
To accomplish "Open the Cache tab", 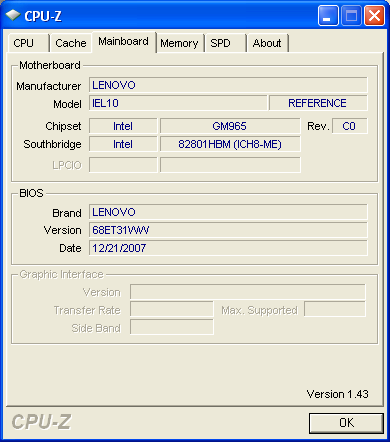I will coord(71,43).
